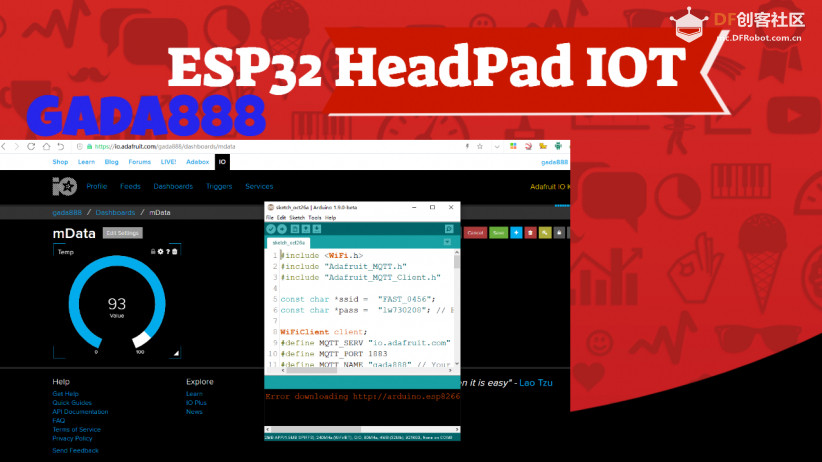This screenshot has height=462, width=822.
Task: Open the Arduino Help menu
Action: 330,218
